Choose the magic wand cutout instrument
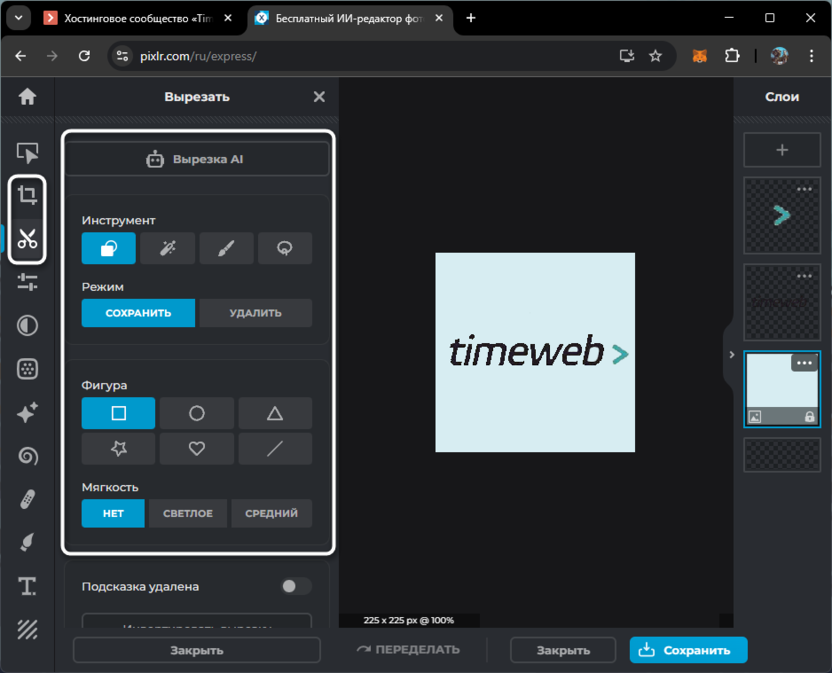 [168, 248]
